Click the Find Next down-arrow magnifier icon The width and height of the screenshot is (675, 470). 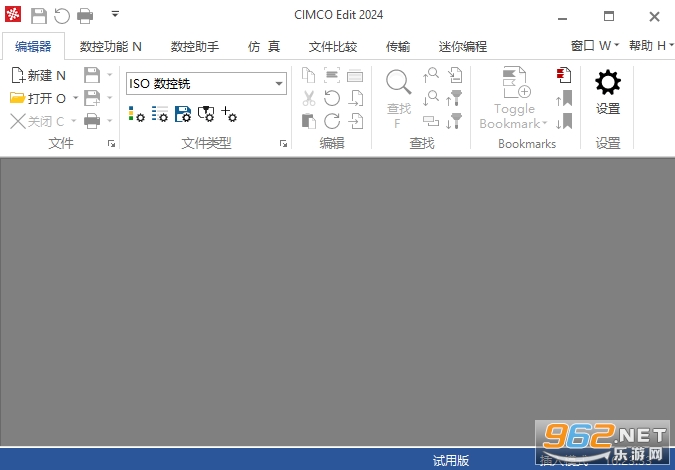[x=430, y=98]
